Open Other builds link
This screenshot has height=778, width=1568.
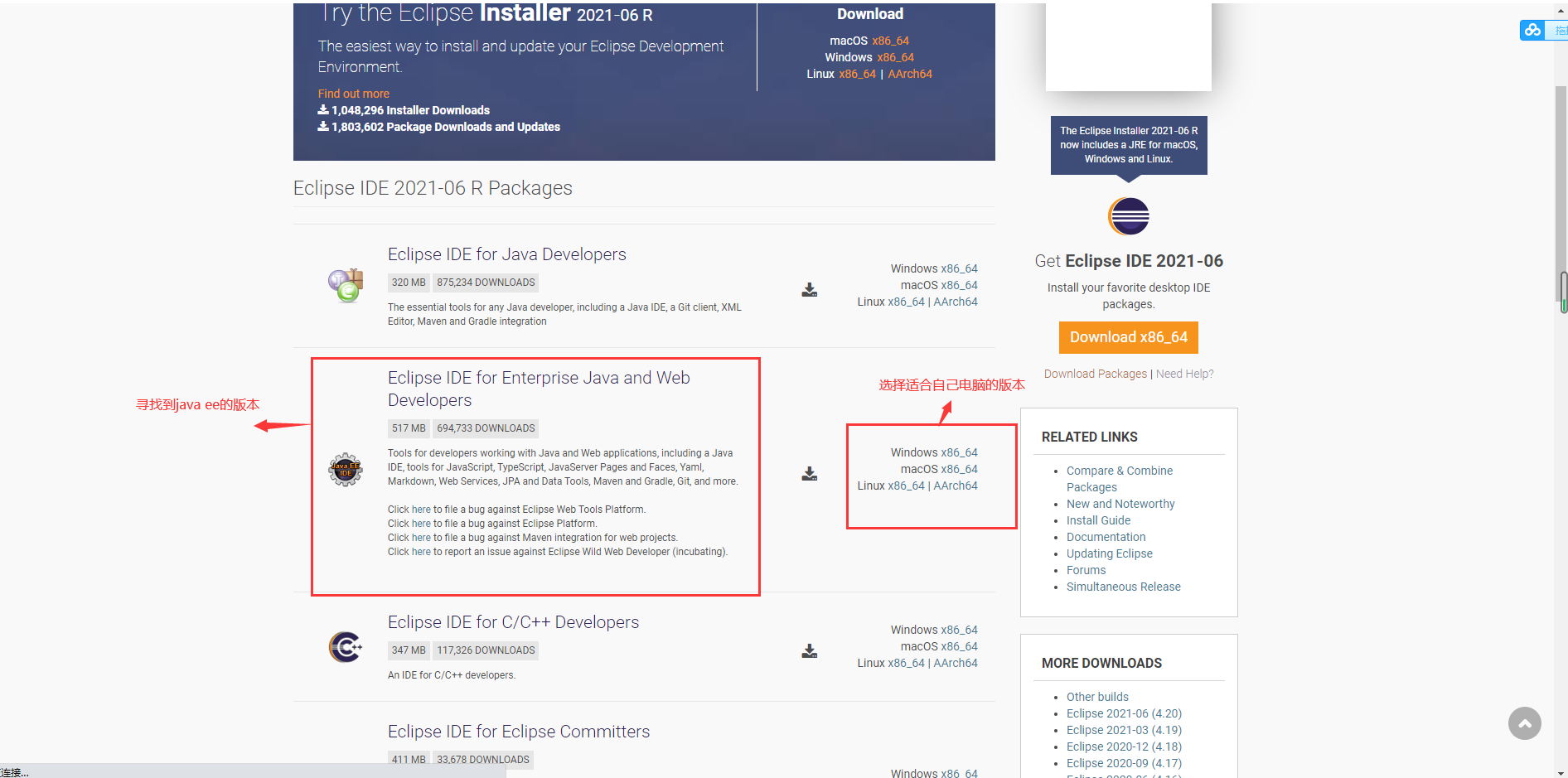pyautogui.click(x=1097, y=697)
